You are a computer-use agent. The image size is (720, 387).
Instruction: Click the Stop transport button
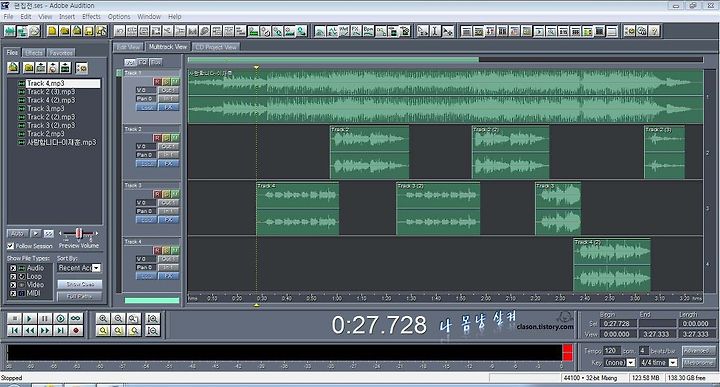[14, 318]
